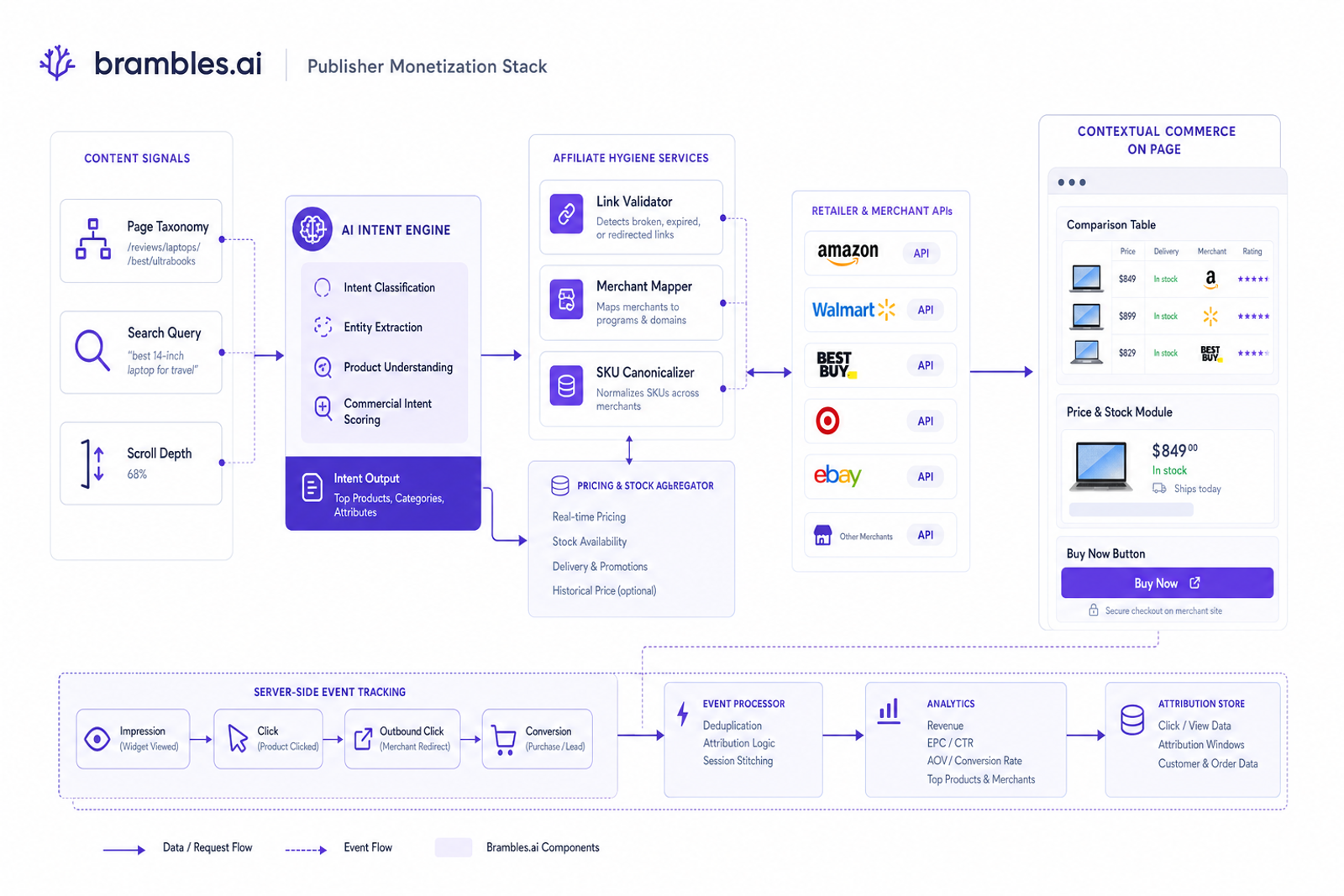Image resolution: width=1344 pixels, height=896 pixels.
Task: Click the $849 laptop row thumbnail
Action: (x=1086, y=278)
